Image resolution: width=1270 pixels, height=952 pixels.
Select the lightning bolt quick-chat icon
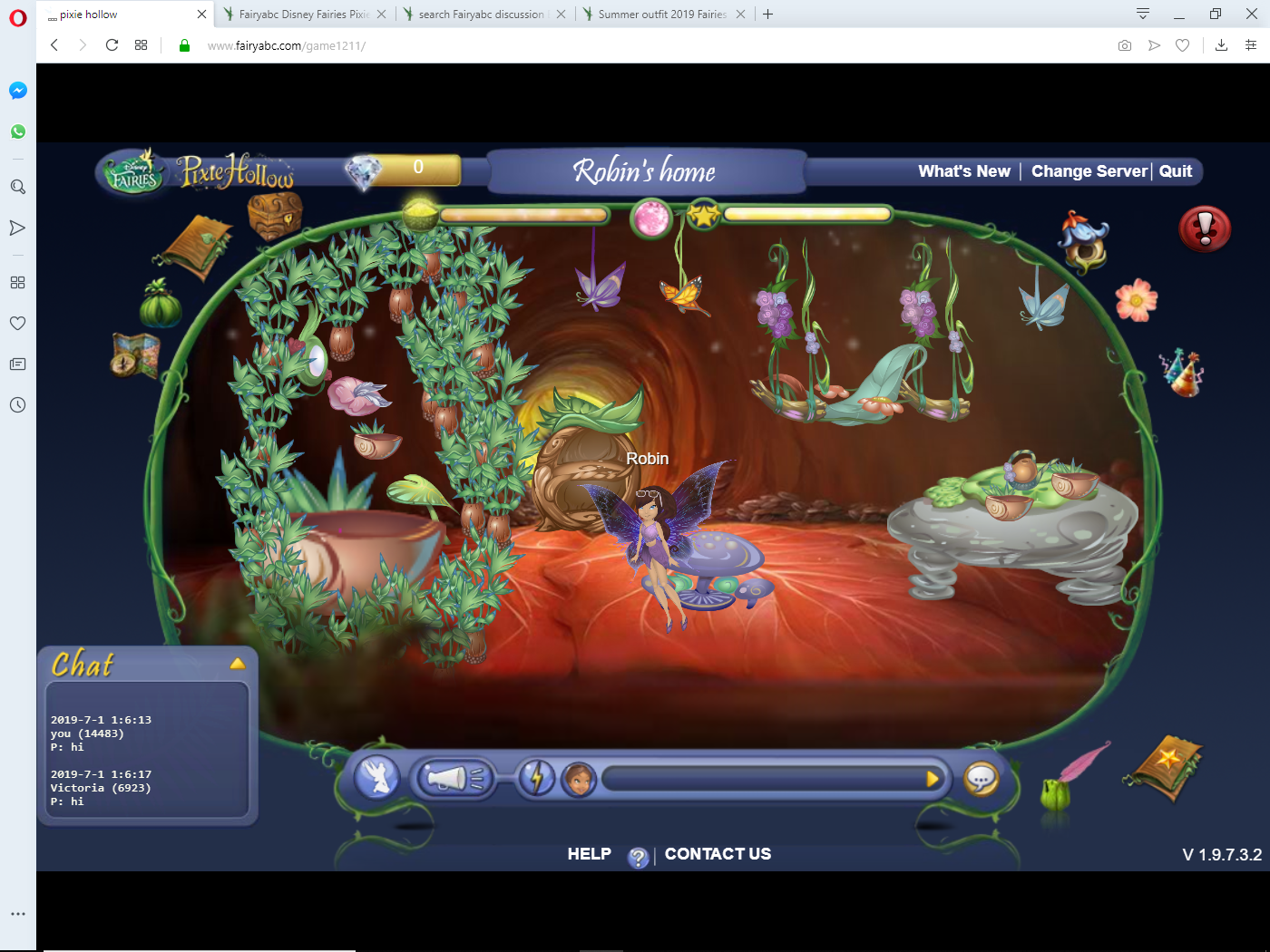(x=537, y=778)
